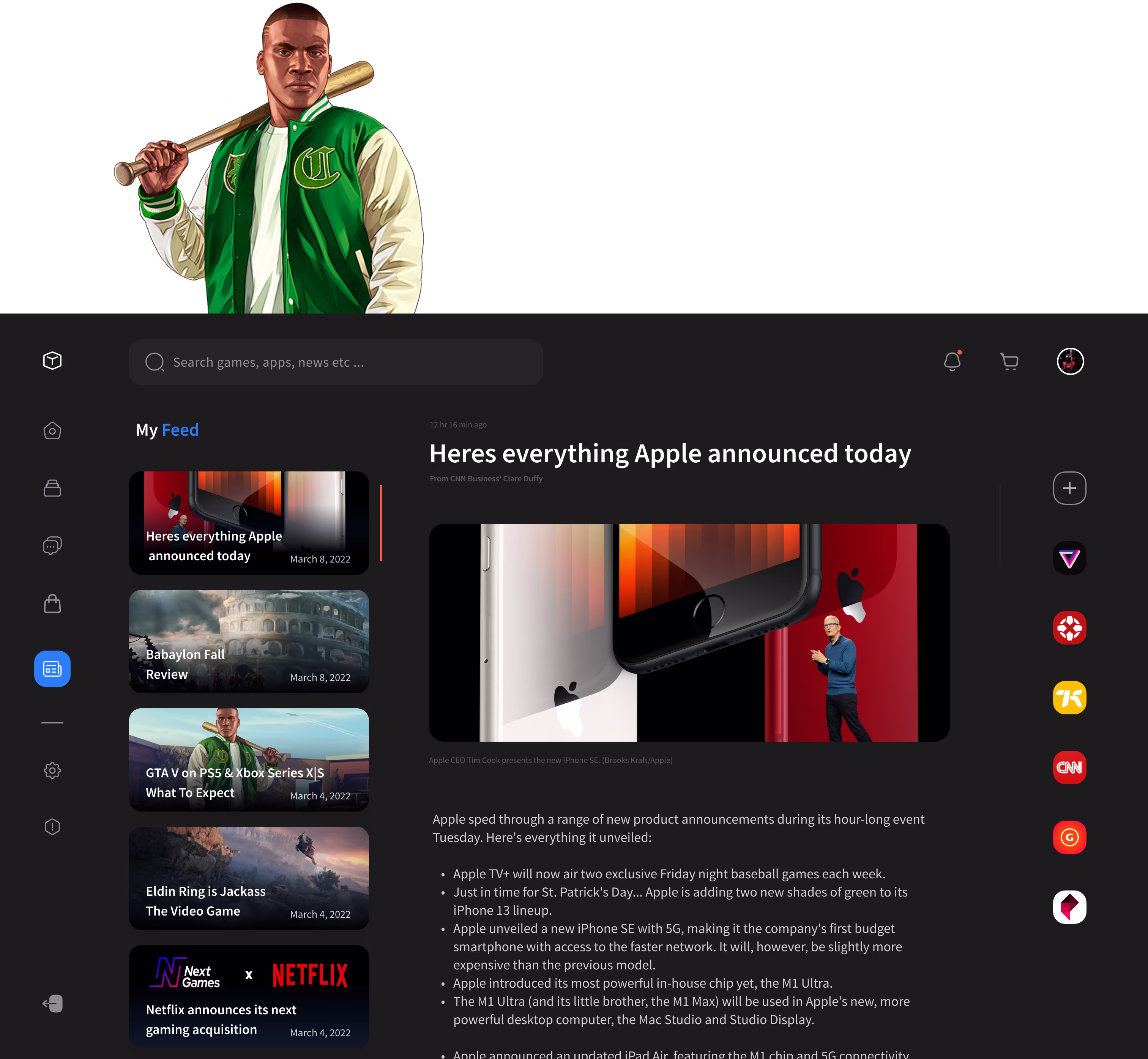Open the user profile avatar
This screenshot has width=1148, height=1059.
(x=1069, y=362)
